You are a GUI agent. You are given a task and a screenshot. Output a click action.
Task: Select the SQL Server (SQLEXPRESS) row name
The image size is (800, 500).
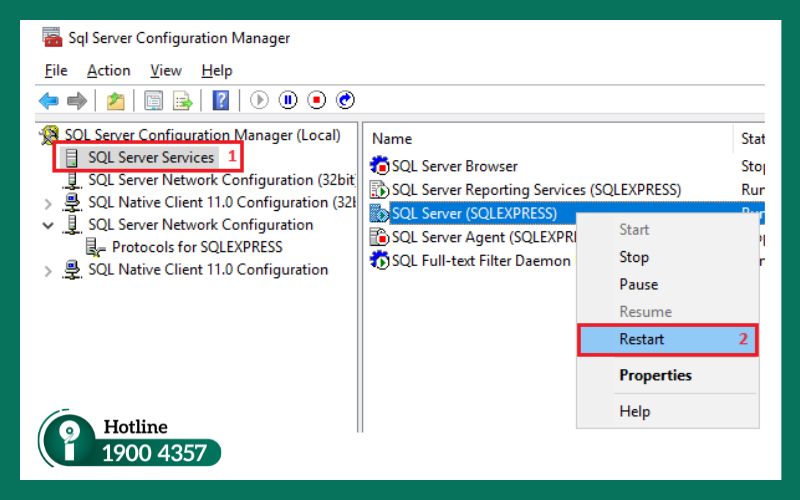(x=474, y=213)
